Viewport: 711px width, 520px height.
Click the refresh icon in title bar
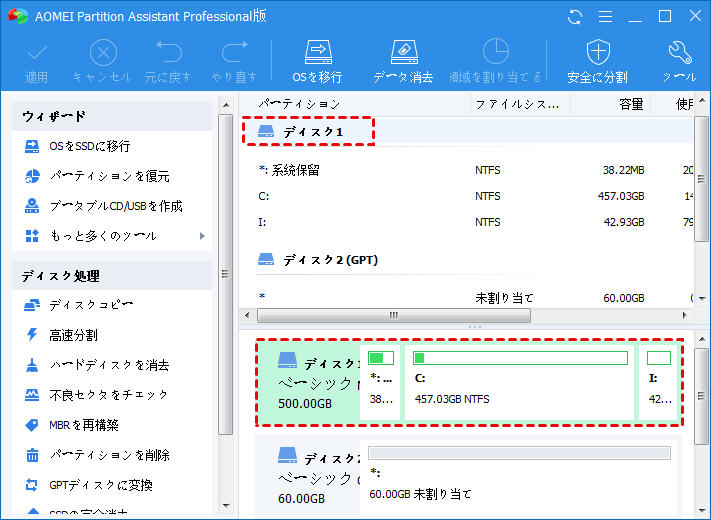pos(575,17)
